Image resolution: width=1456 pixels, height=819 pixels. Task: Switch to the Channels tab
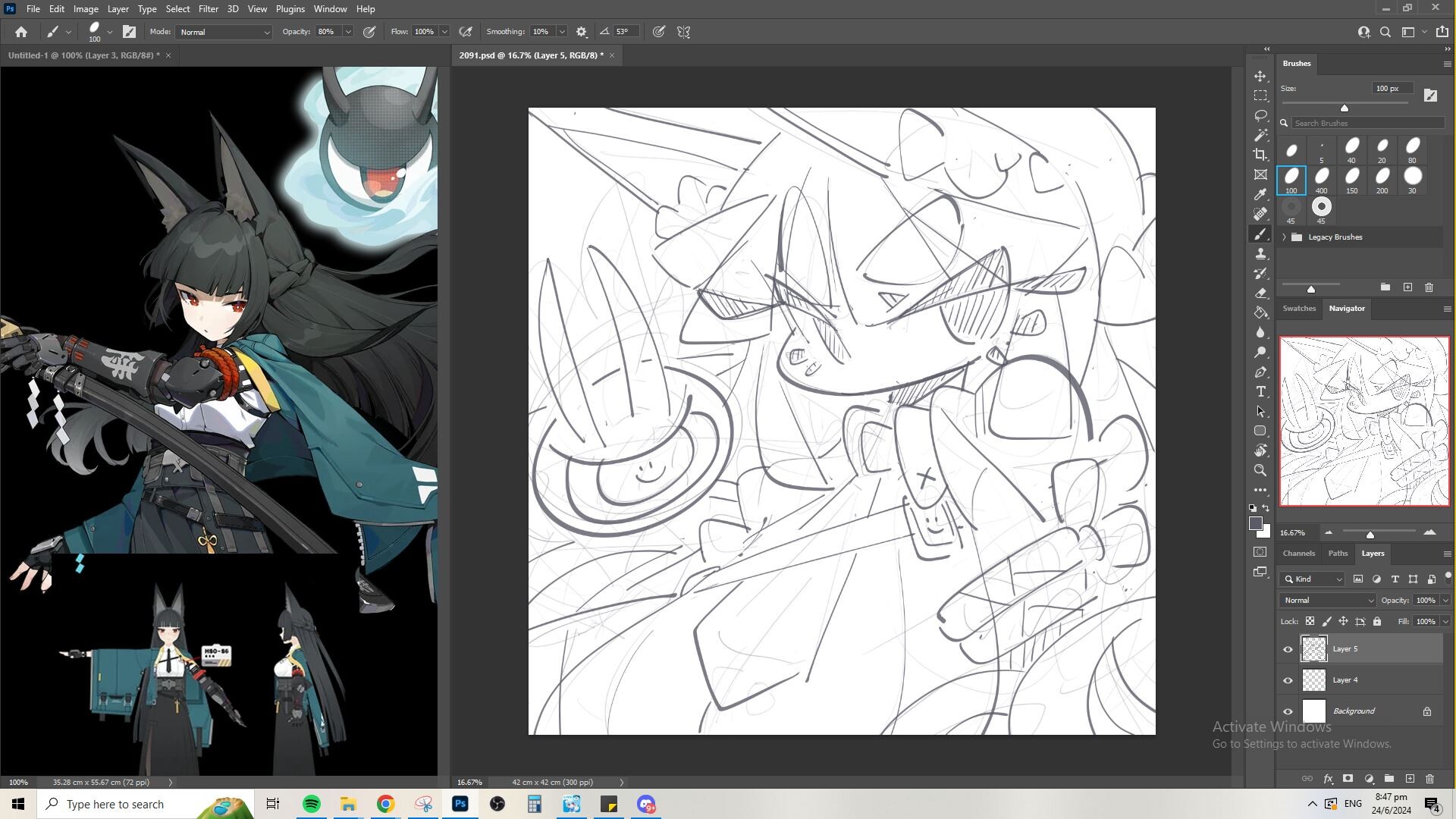pyautogui.click(x=1298, y=553)
